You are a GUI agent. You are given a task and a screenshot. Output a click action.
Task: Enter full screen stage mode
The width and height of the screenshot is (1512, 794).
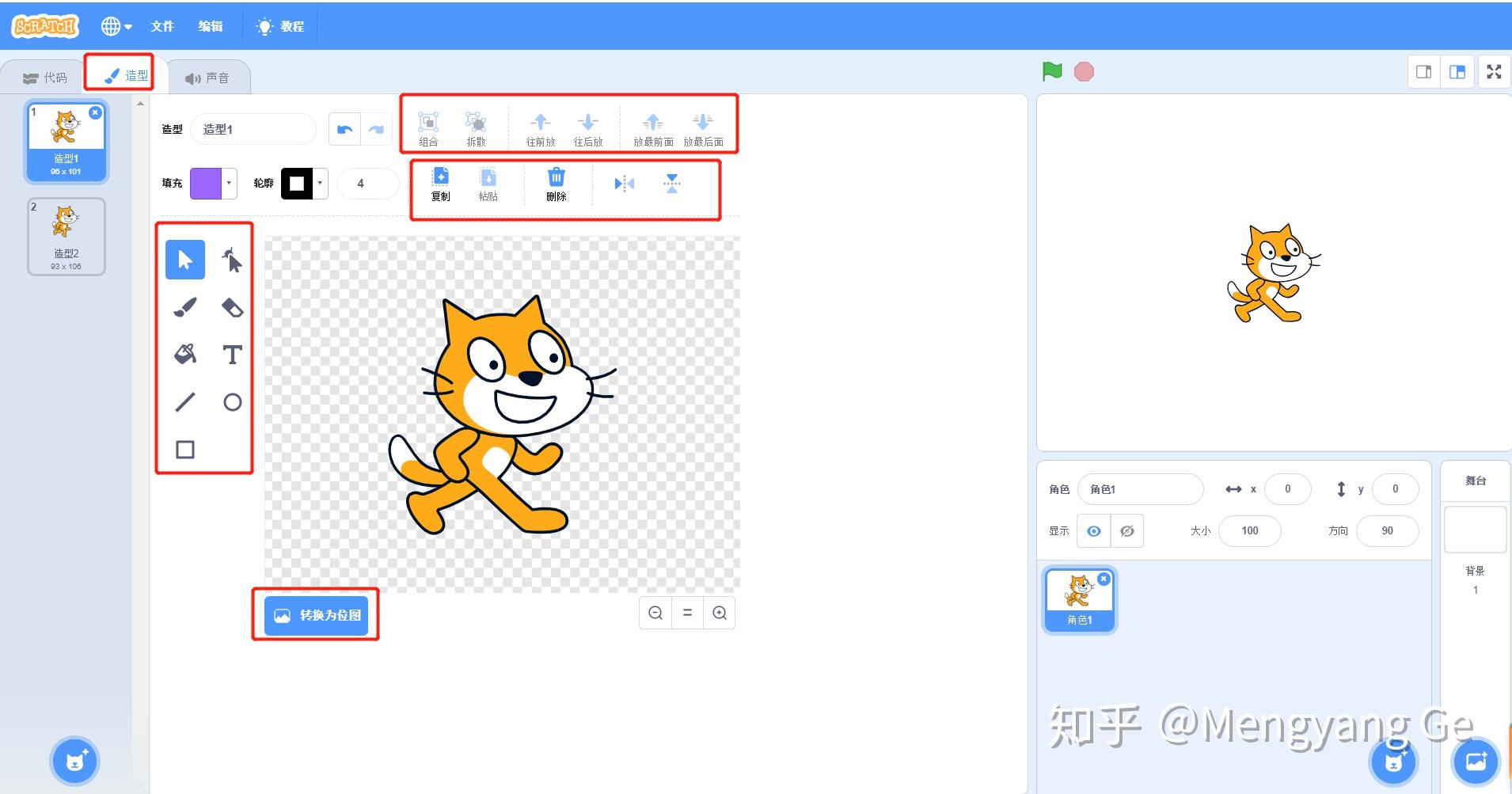click(x=1494, y=72)
